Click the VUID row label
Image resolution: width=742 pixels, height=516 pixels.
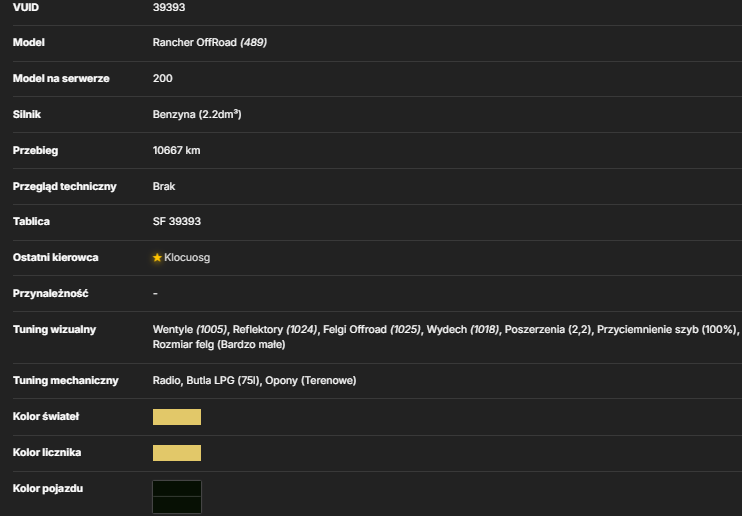(x=26, y=8)
